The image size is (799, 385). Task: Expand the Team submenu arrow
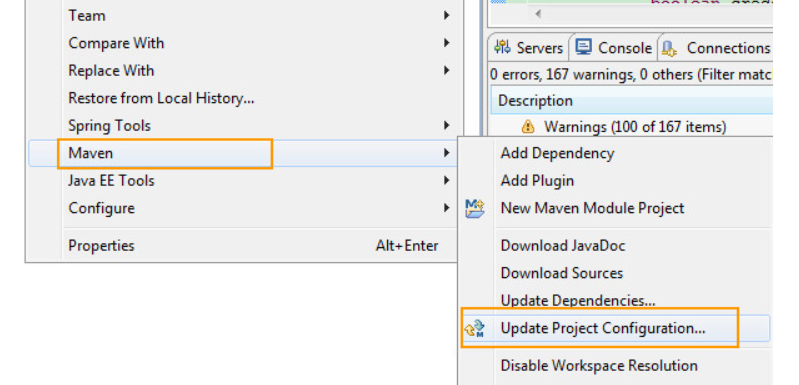coord(446,16)
